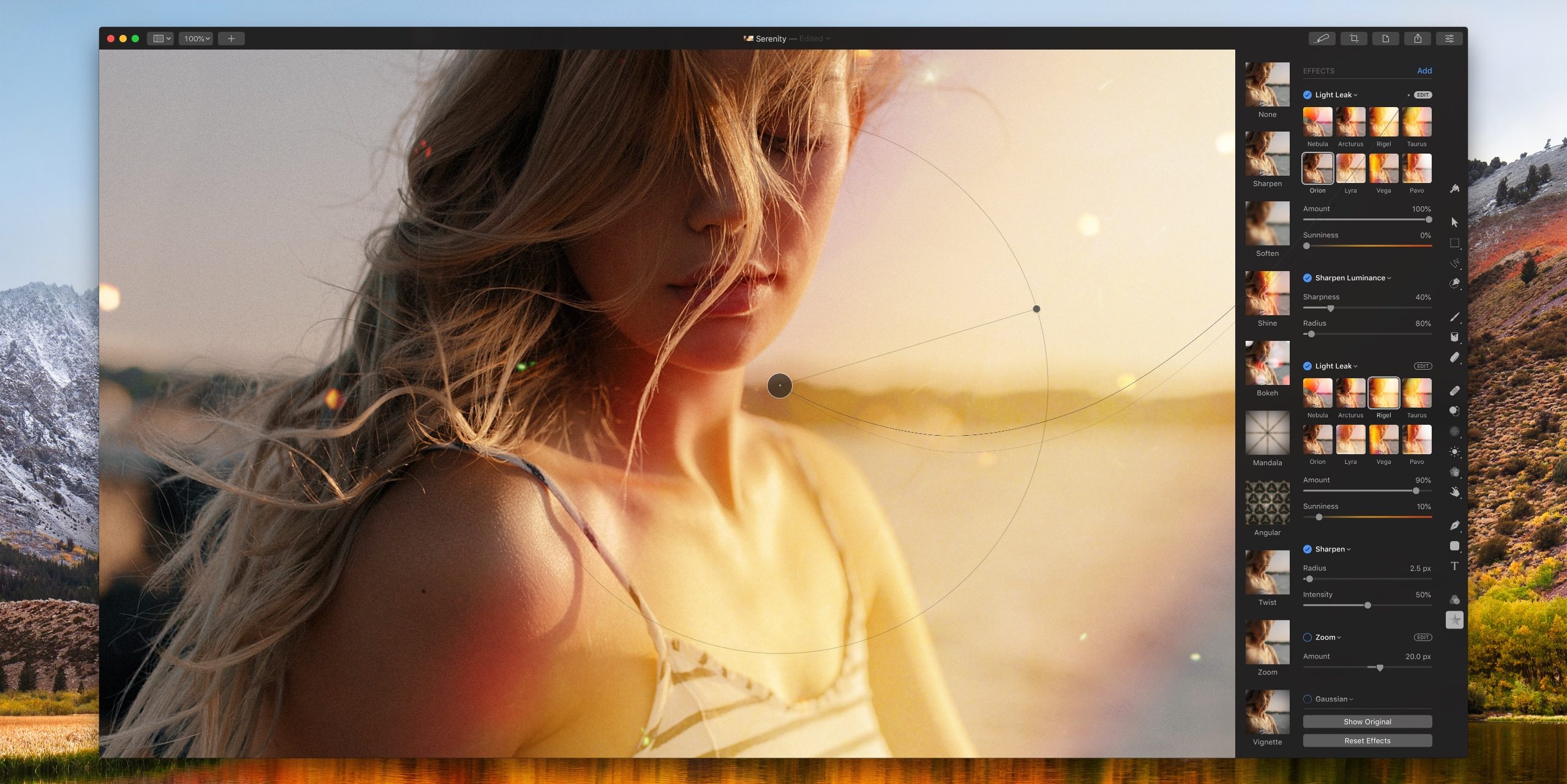Select the Pen tool in the right toolbar
This screenshot has height=784, width=1567.
click(1454, 525)
